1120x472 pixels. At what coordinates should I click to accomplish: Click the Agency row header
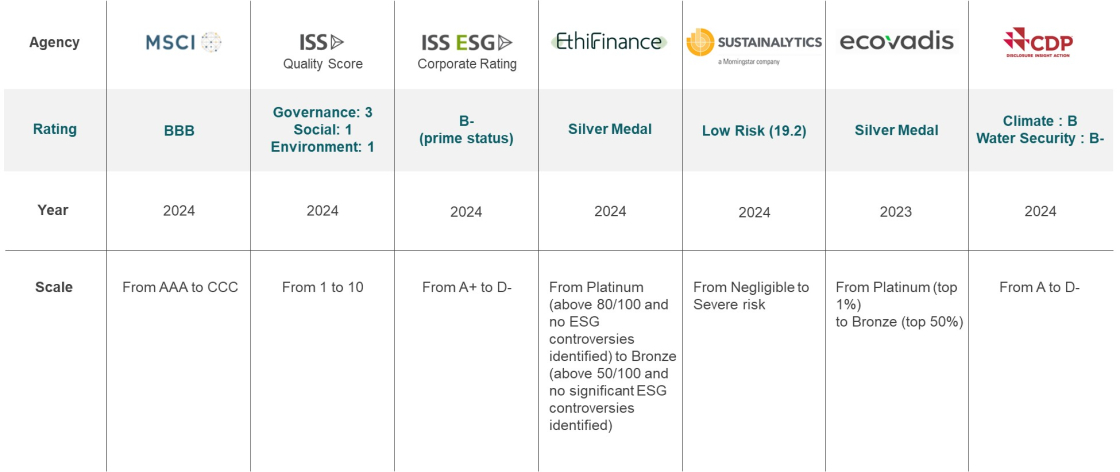54,43
